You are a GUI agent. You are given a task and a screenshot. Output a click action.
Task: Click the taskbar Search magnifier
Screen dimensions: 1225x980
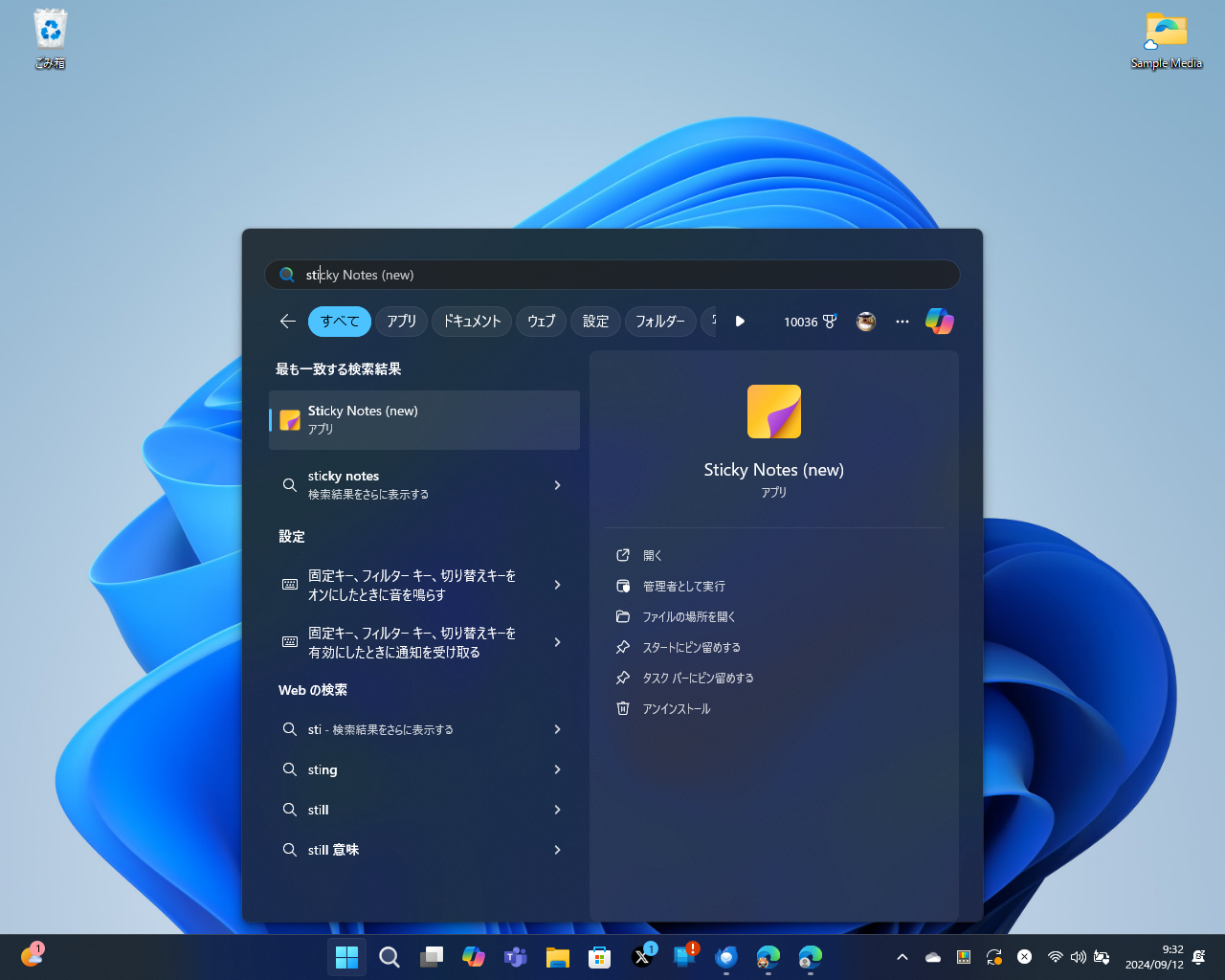coord(390,957)
